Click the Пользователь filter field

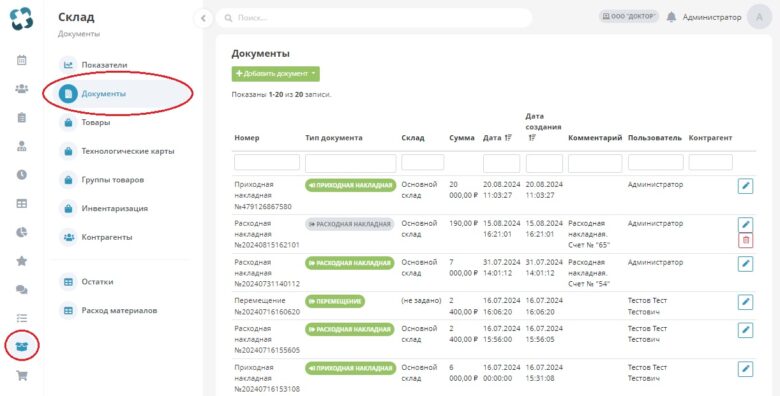coord(656,163)
